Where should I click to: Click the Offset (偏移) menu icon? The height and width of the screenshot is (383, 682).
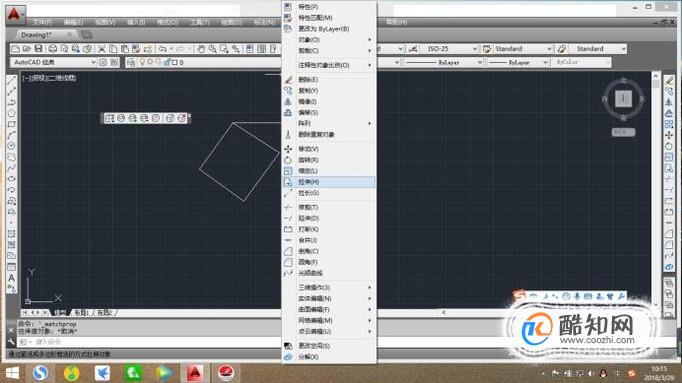point(288,113)
